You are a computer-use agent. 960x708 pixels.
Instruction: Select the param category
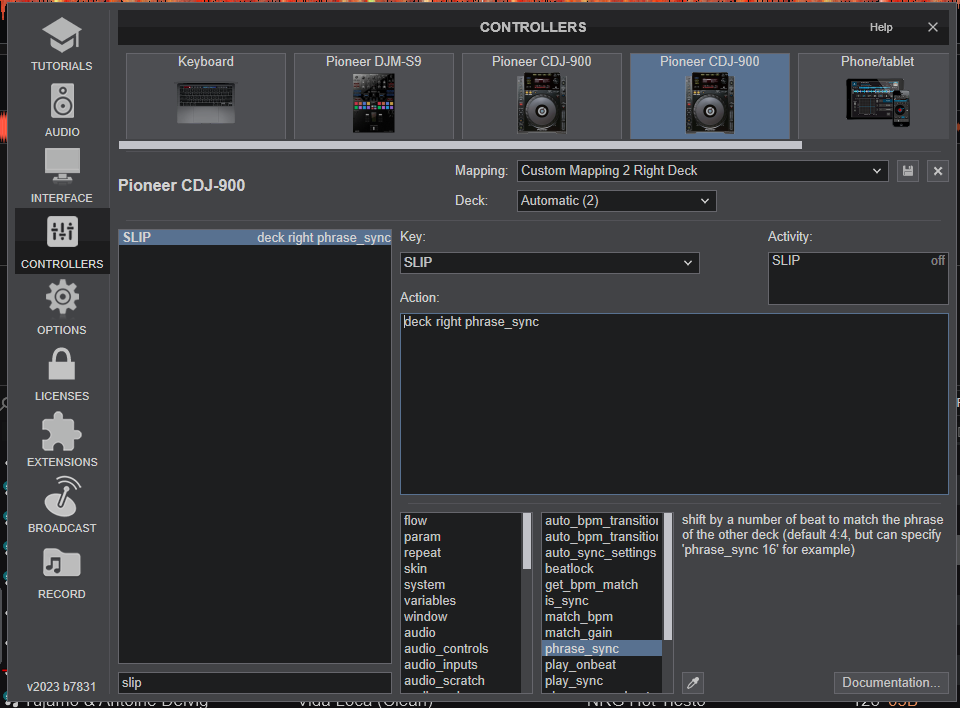[x=462, y=537]
